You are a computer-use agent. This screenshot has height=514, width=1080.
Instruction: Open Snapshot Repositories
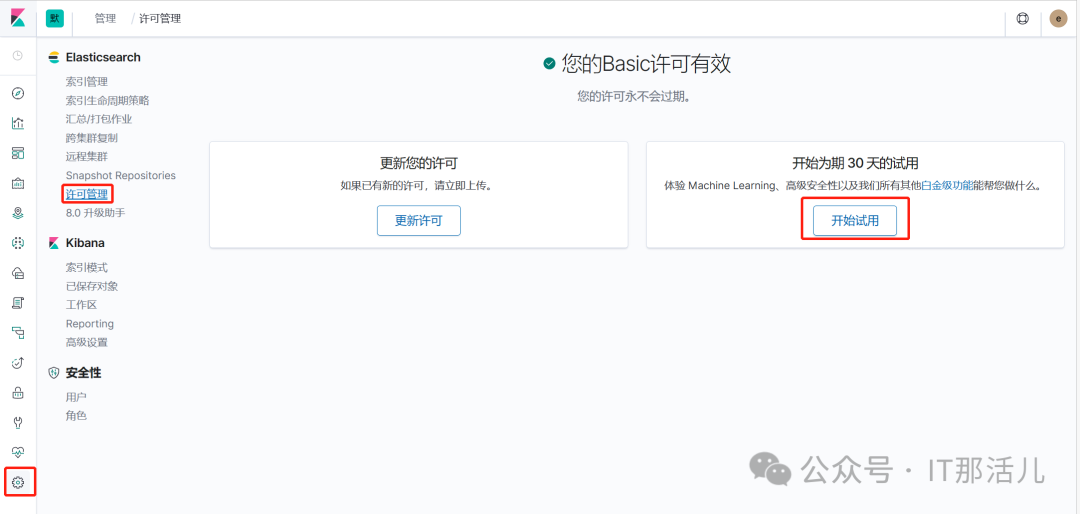(x=121, y=176)
